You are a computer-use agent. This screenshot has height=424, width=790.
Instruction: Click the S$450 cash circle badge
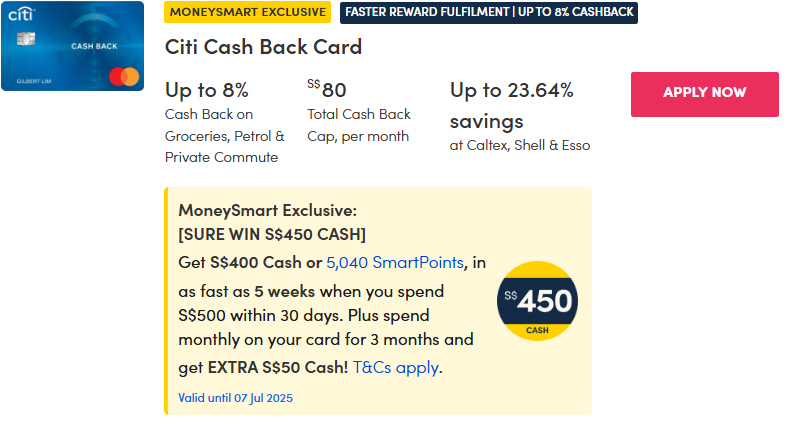coord(538,301)
